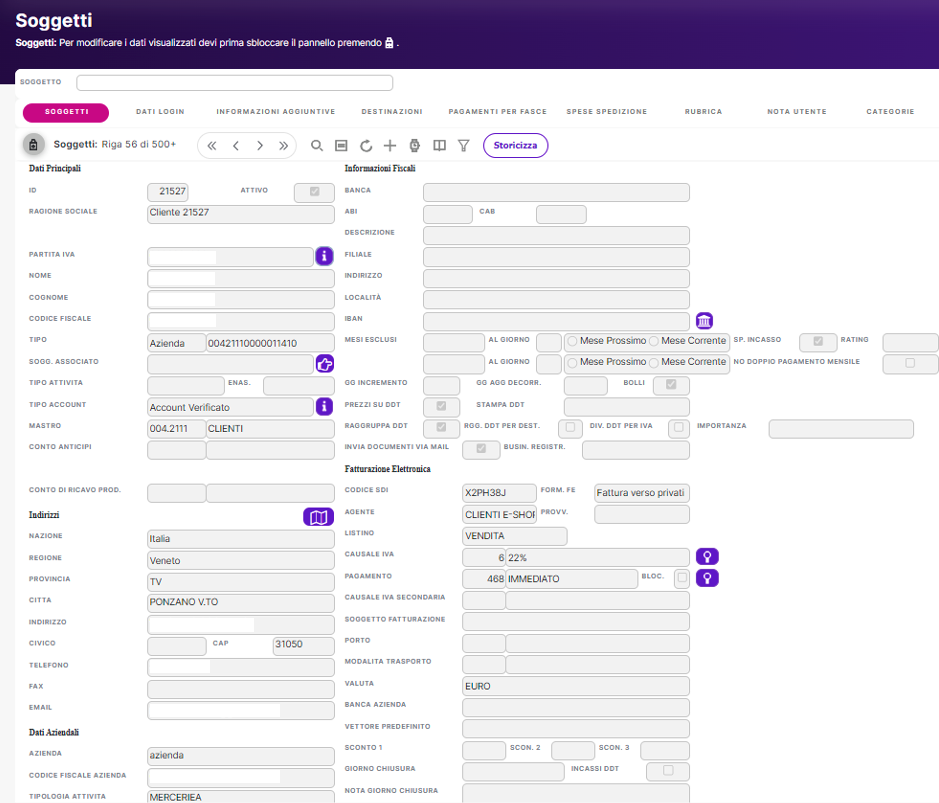Add a new Soggetti record
The width and height of the screenshot is (939, 803).
(x=390, y=146)
